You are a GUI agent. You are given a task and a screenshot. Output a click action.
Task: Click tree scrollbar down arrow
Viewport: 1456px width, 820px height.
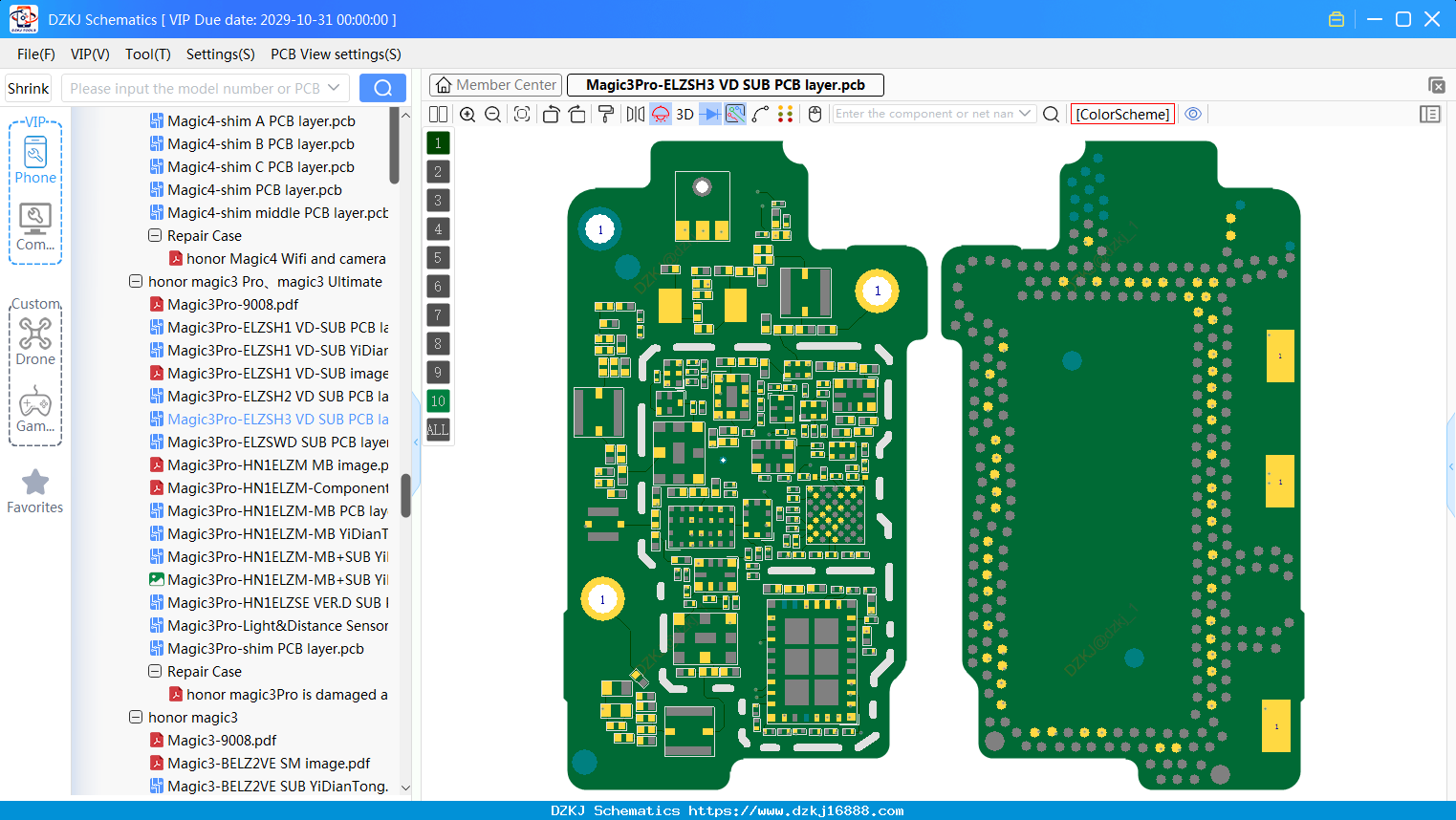pyautogui.click(x=405, y=788)
